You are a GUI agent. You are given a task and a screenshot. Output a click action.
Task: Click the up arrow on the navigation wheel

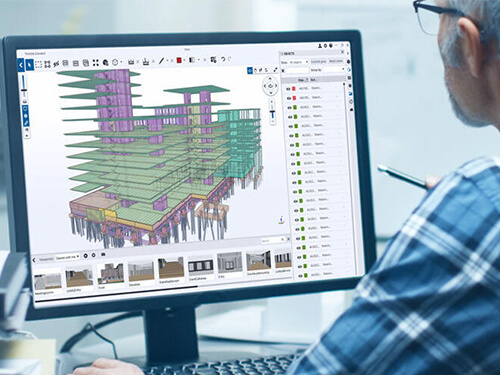coord(270,79)
